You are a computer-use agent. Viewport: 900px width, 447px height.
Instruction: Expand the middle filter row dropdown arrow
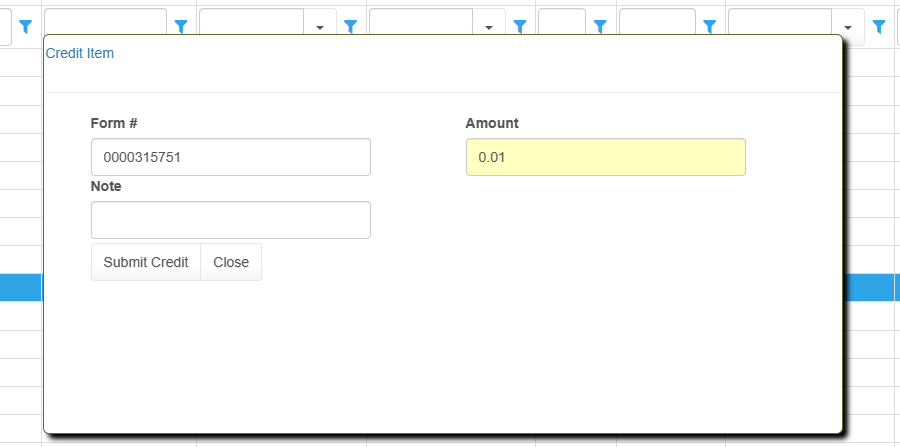489,27
